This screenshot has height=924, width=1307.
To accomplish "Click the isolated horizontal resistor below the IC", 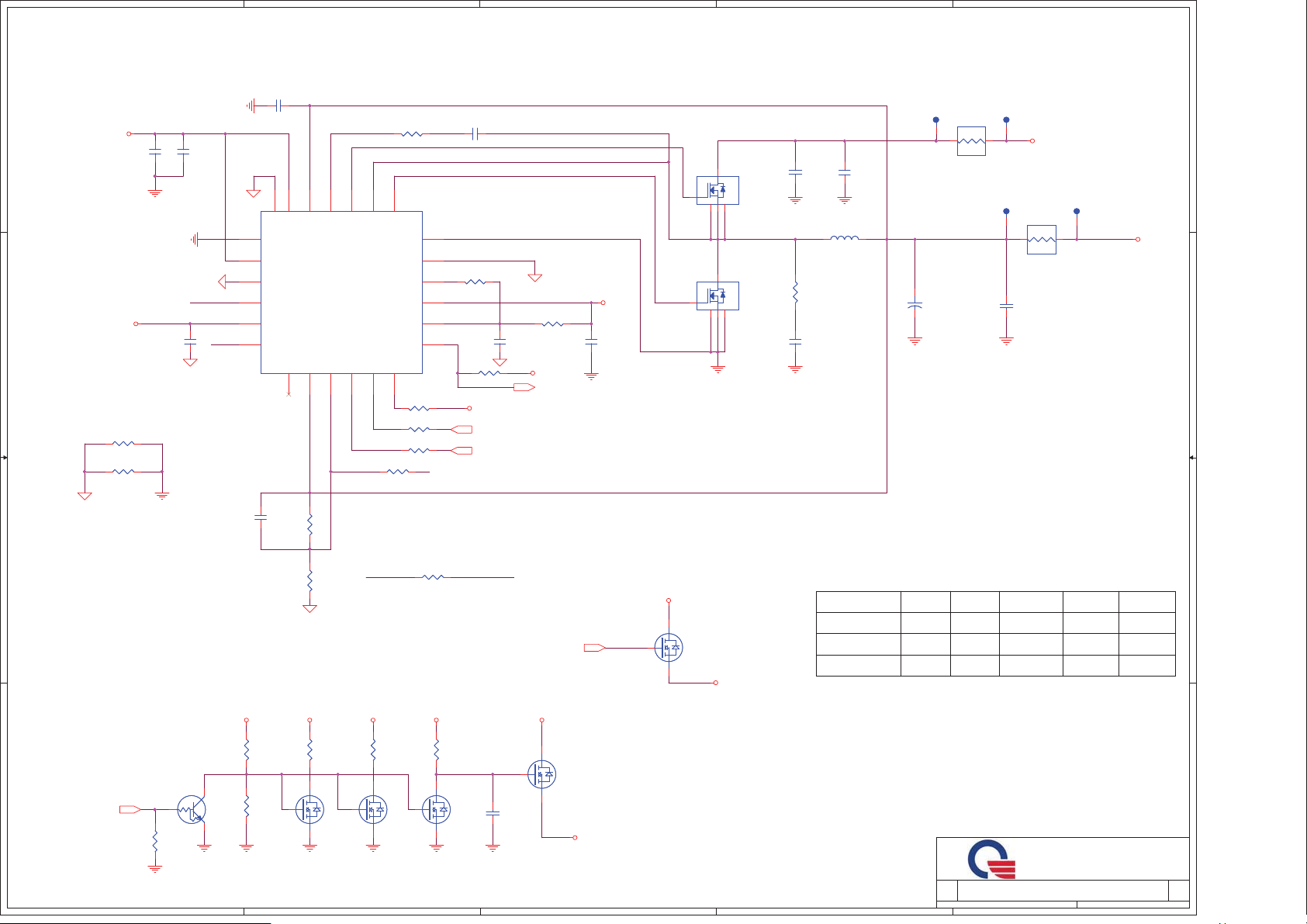I will tap(433, 577).
